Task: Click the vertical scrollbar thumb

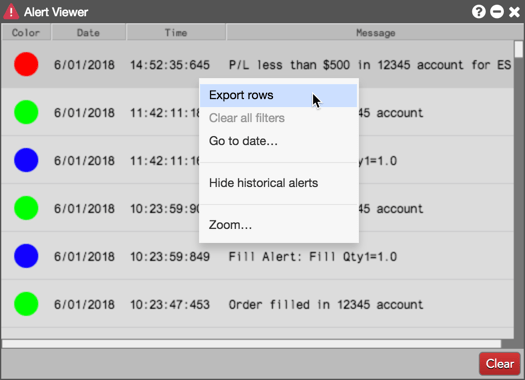Action: (x=519, y=49)
